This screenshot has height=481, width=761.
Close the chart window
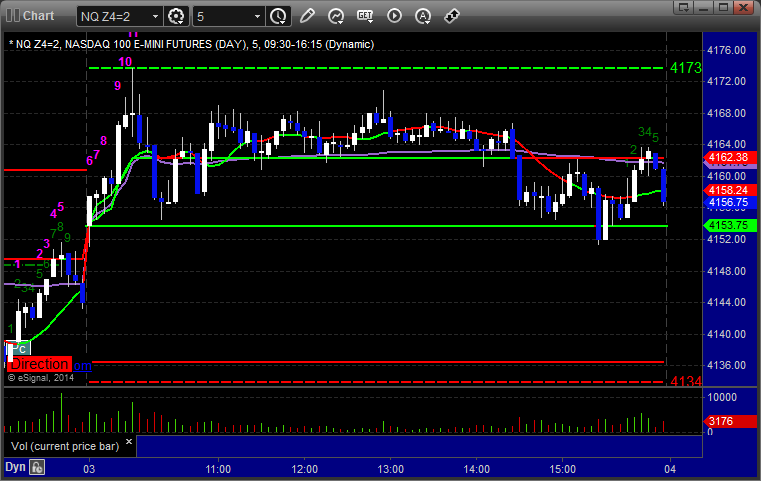point(743,7)
